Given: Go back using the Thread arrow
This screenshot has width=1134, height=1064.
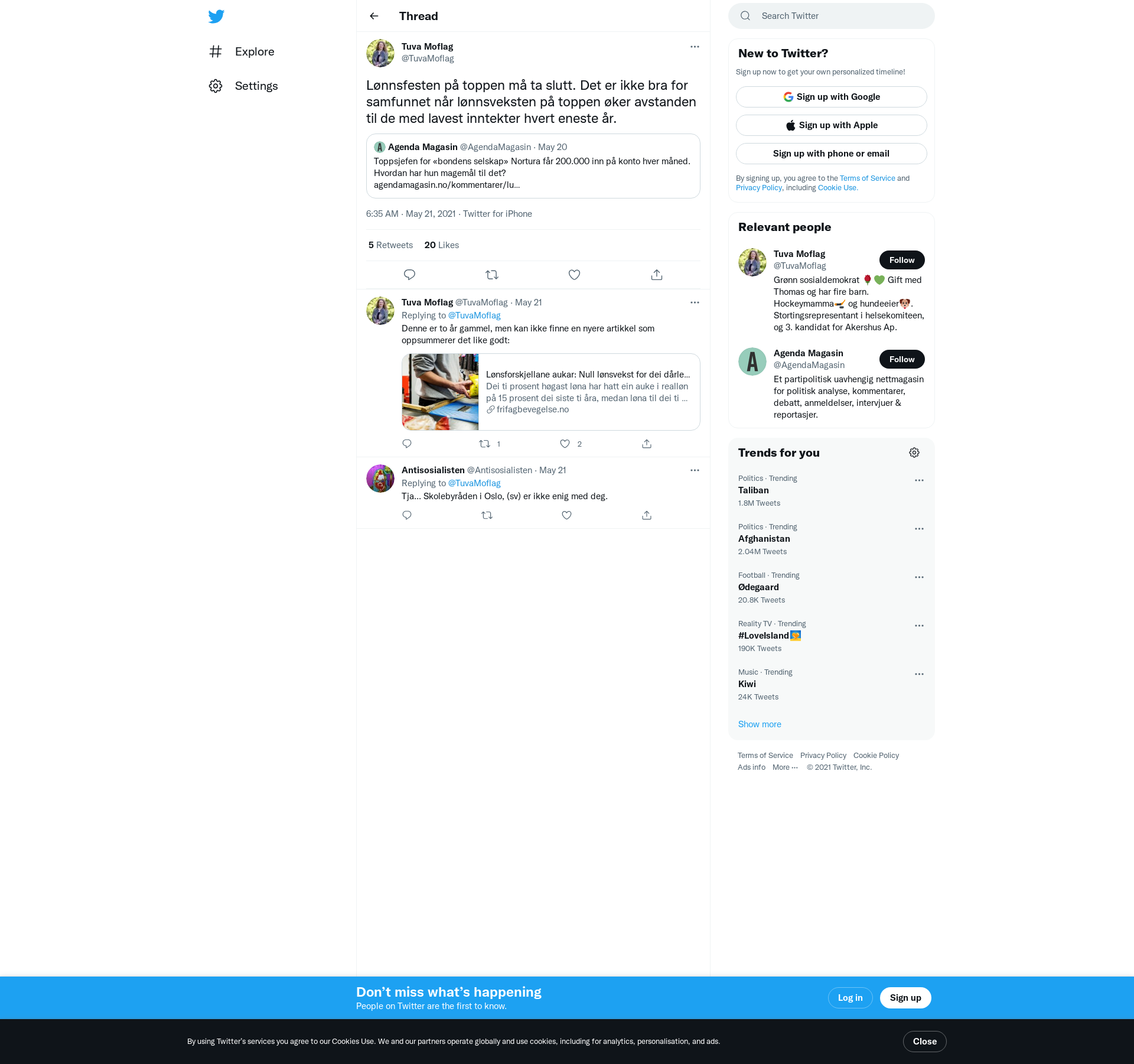Looking at the screenshot, I should [374, 16].
